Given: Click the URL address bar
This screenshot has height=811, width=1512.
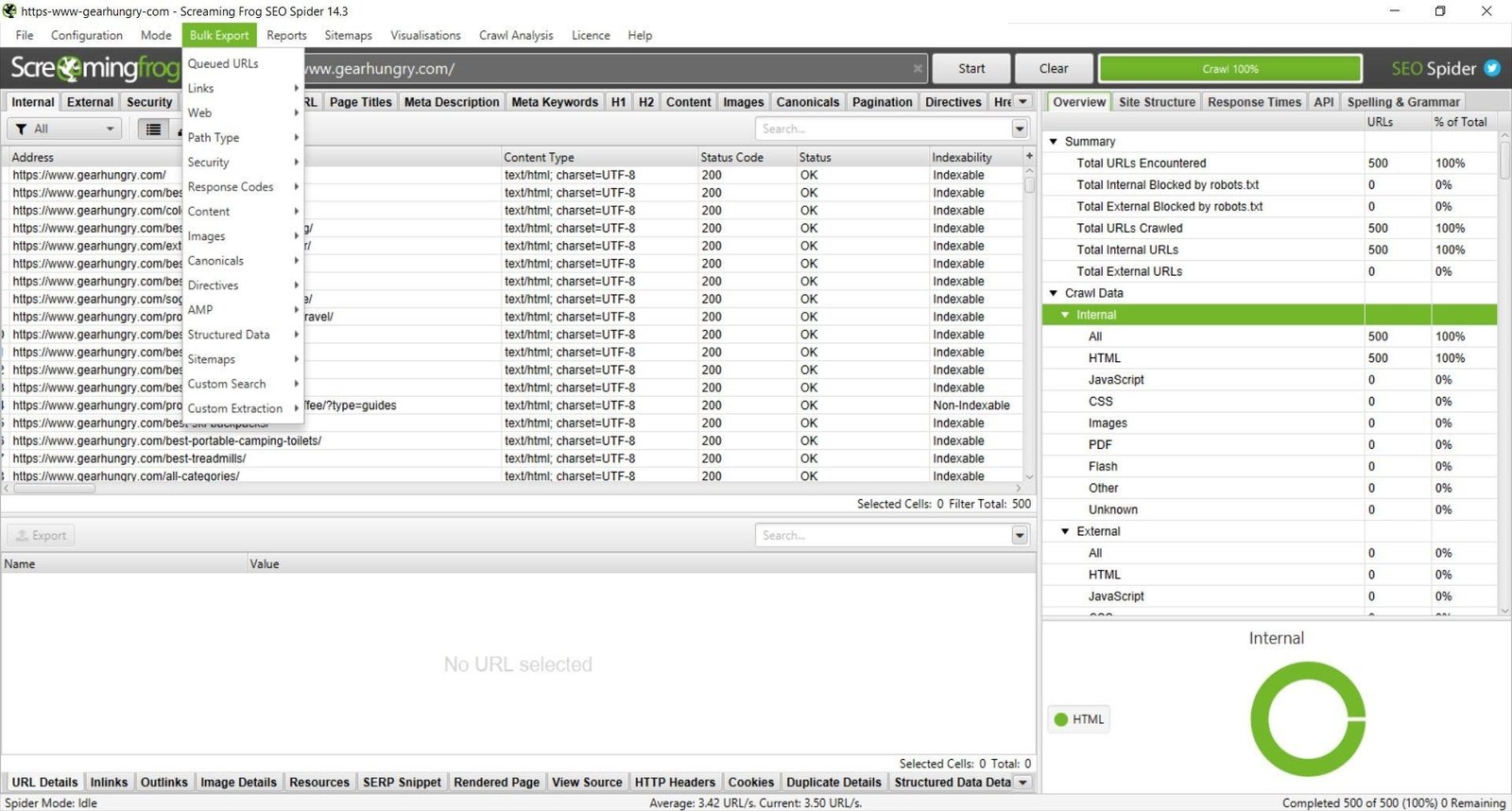Looking at the screenshot, I should tap(605, 68).
